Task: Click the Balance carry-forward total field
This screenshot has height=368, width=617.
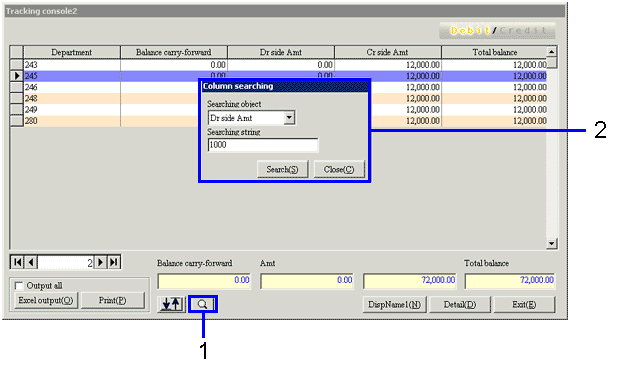Action: click(204, 281)
